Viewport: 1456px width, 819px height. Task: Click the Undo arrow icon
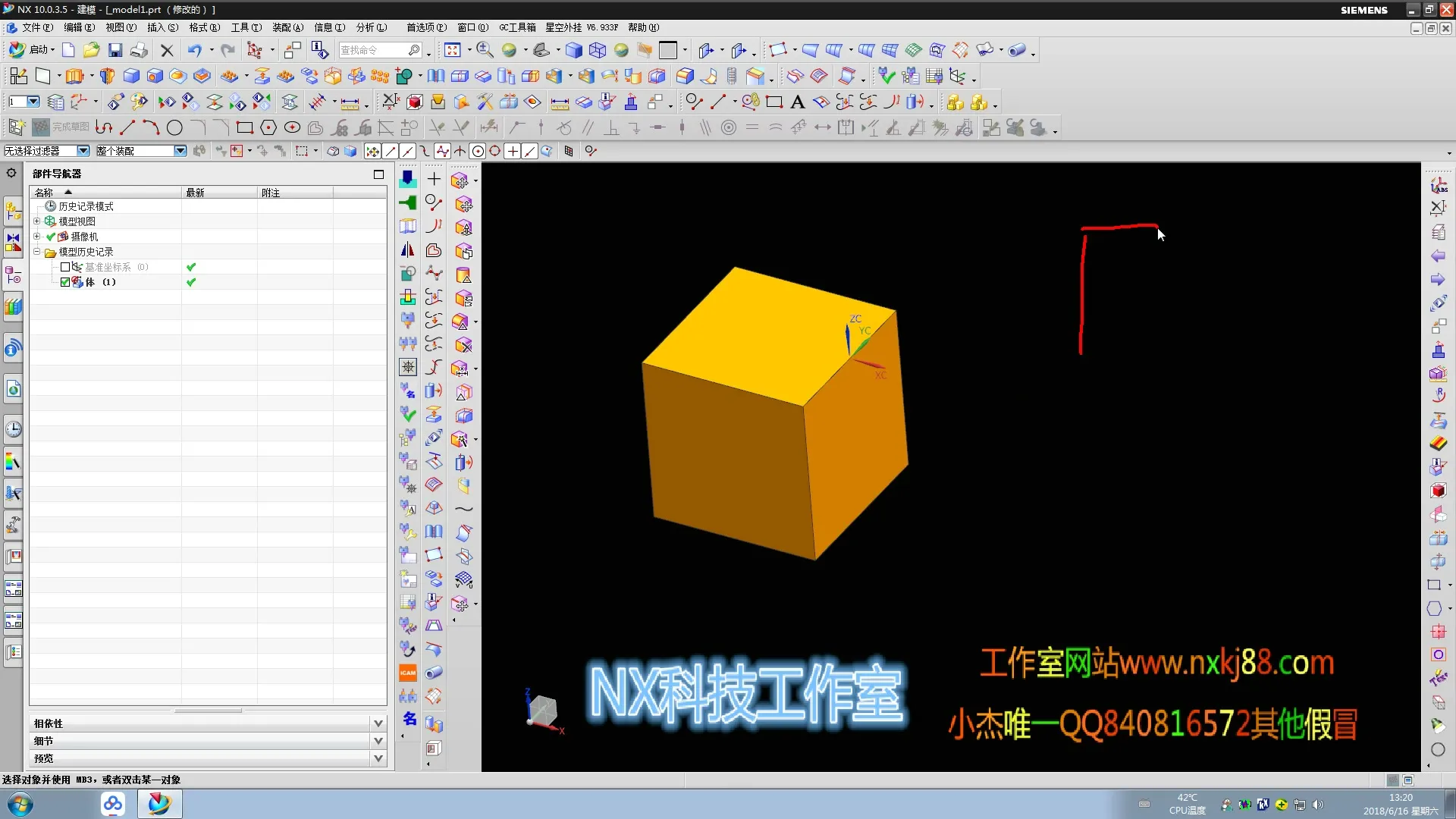pos(195,50)
